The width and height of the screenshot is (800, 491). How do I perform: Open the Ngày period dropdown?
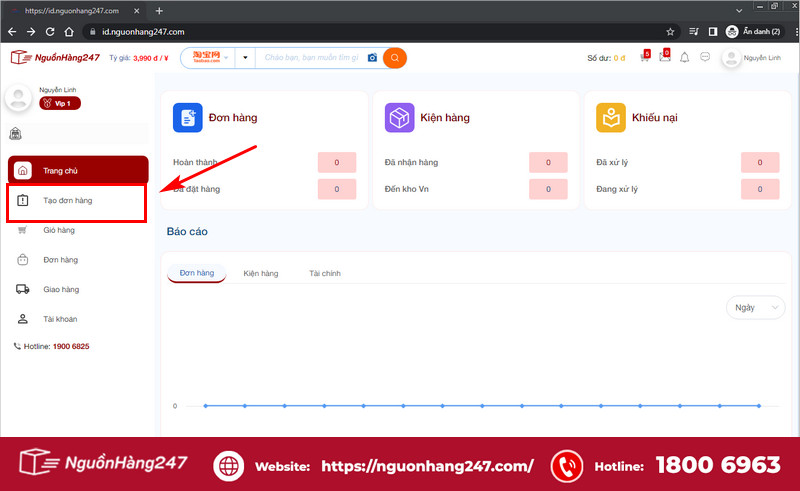click(755, 307)
